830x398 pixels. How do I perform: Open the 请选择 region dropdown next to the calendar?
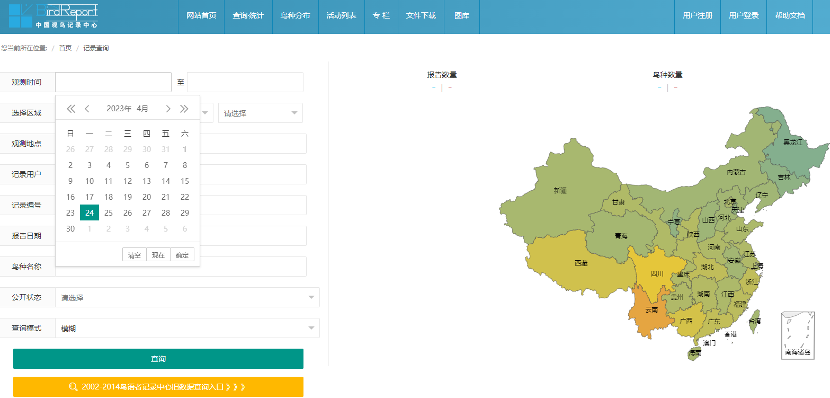260,113
